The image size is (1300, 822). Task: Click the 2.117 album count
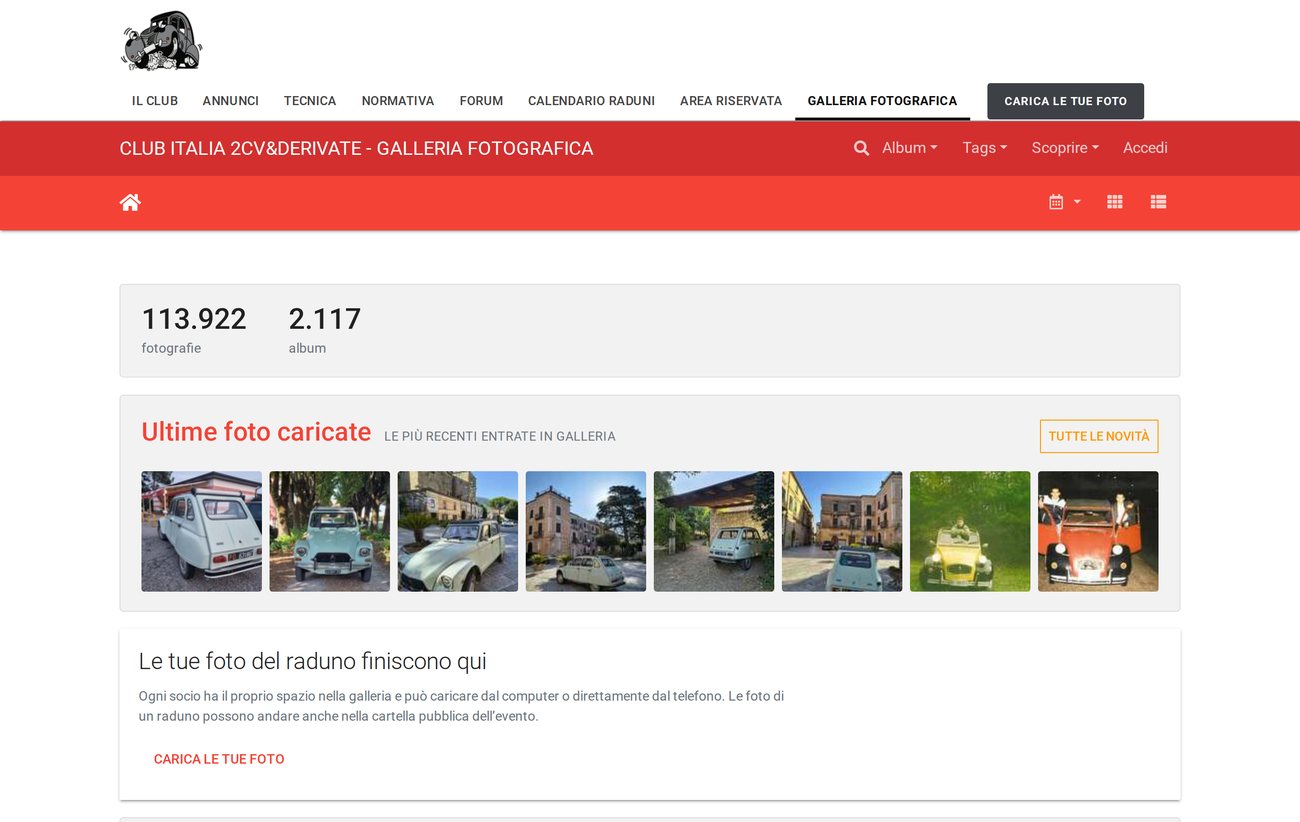pyautogui.click(x=324, y=330)
